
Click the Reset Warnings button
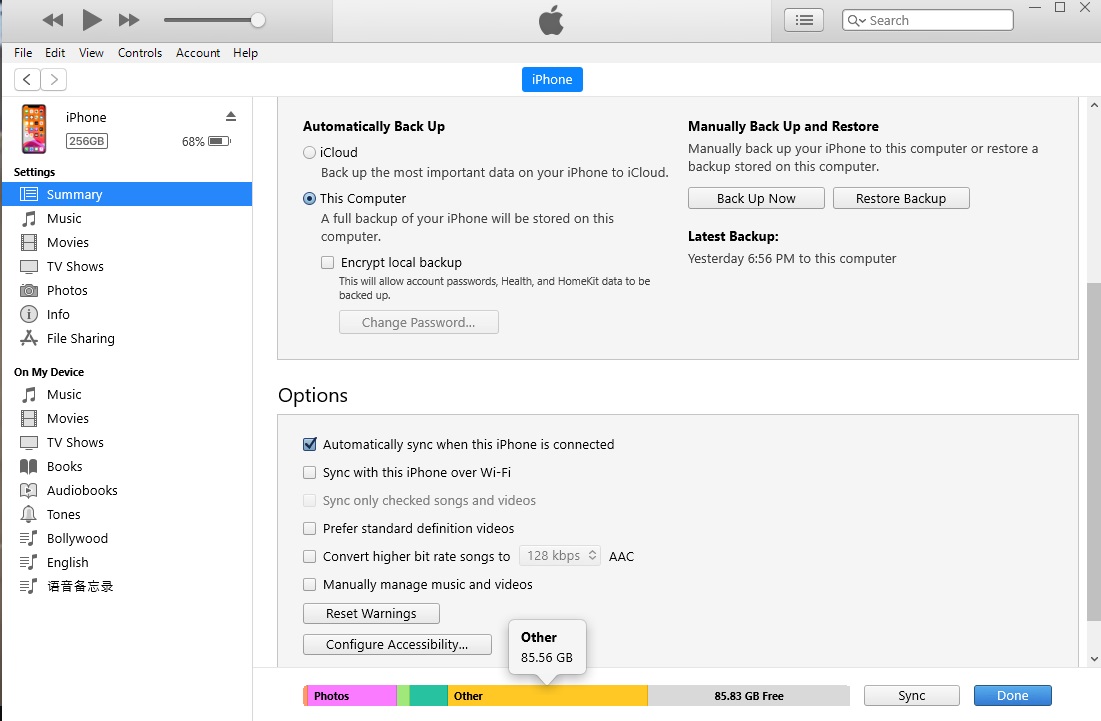(371, 614)
